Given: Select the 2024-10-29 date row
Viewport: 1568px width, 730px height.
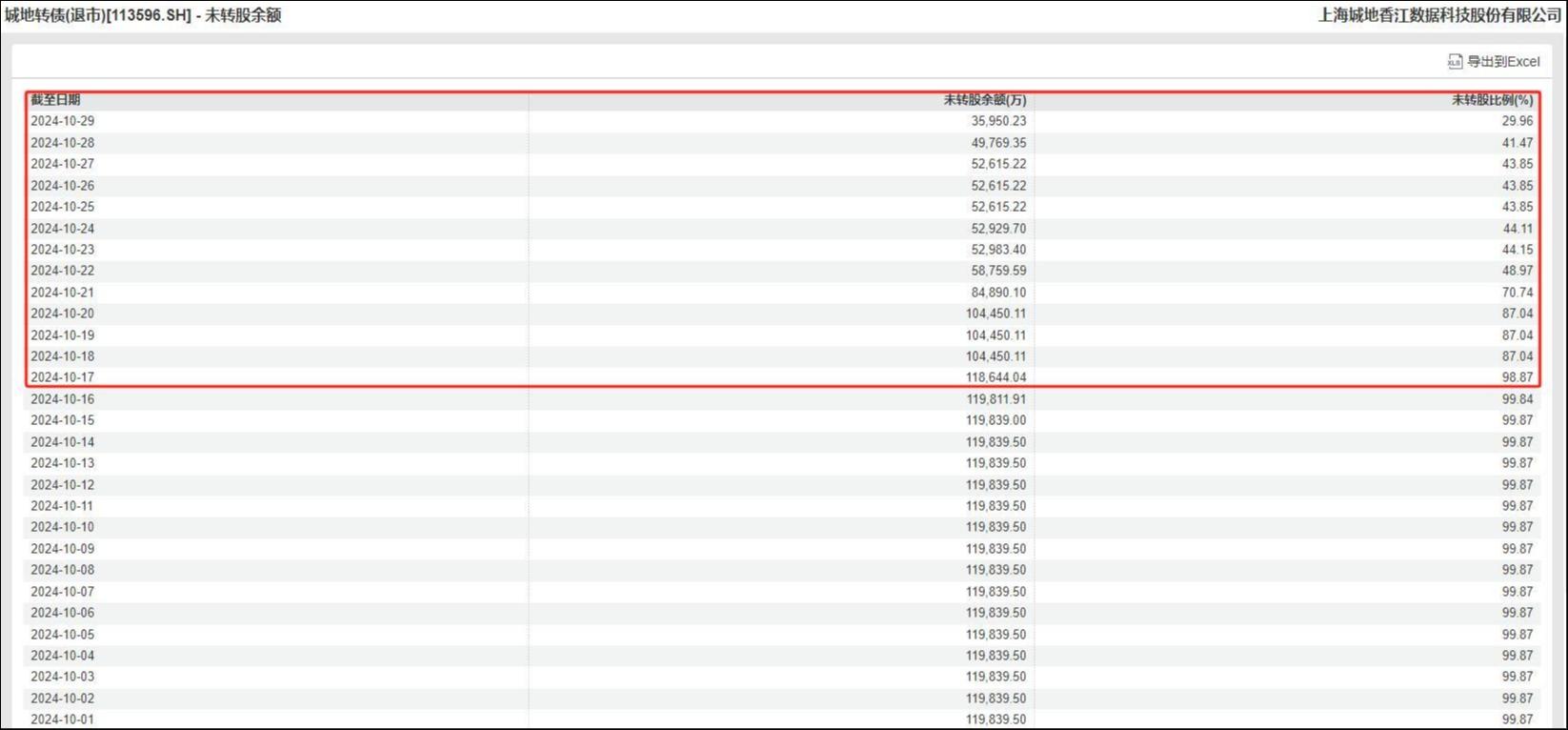Looking at the screenshot, I should click(x=782, y=121).
